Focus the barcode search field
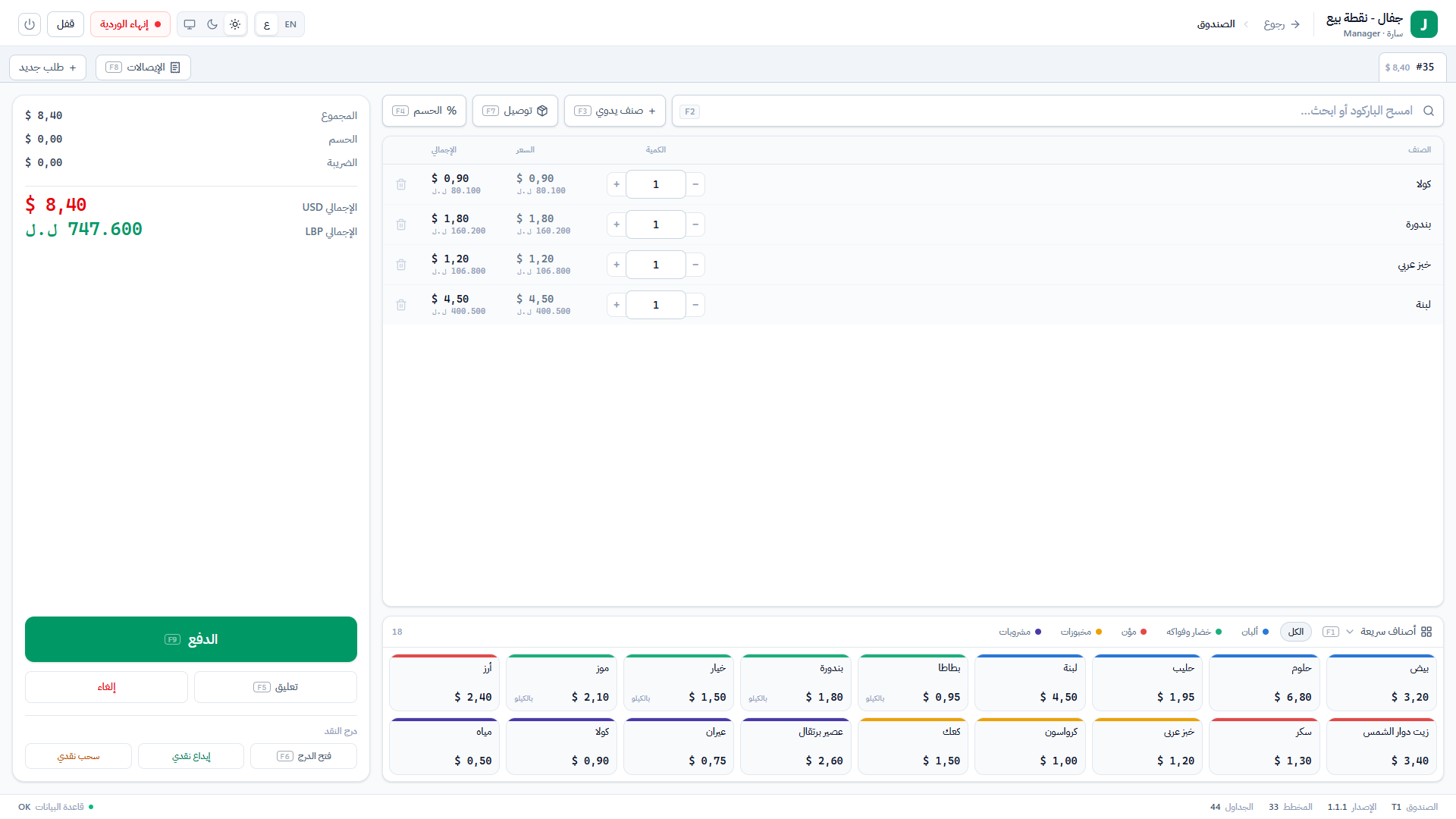Viewport: 1456px width, 819px height. (1057, 111)
